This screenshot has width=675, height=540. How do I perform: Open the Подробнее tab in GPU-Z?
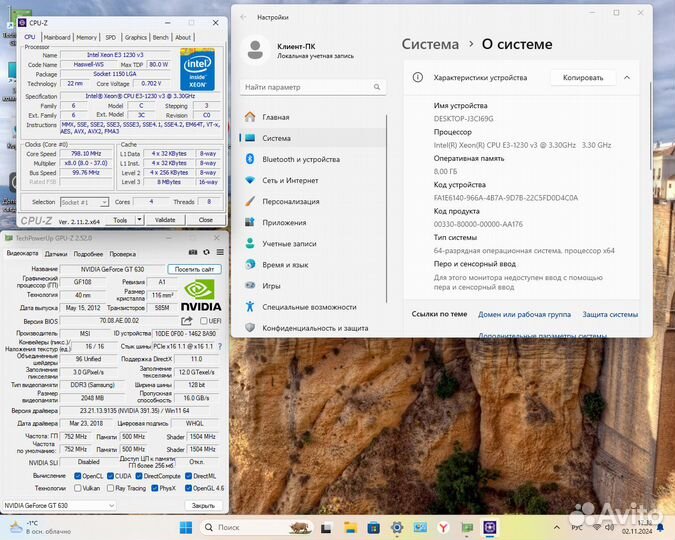point(88,254)
